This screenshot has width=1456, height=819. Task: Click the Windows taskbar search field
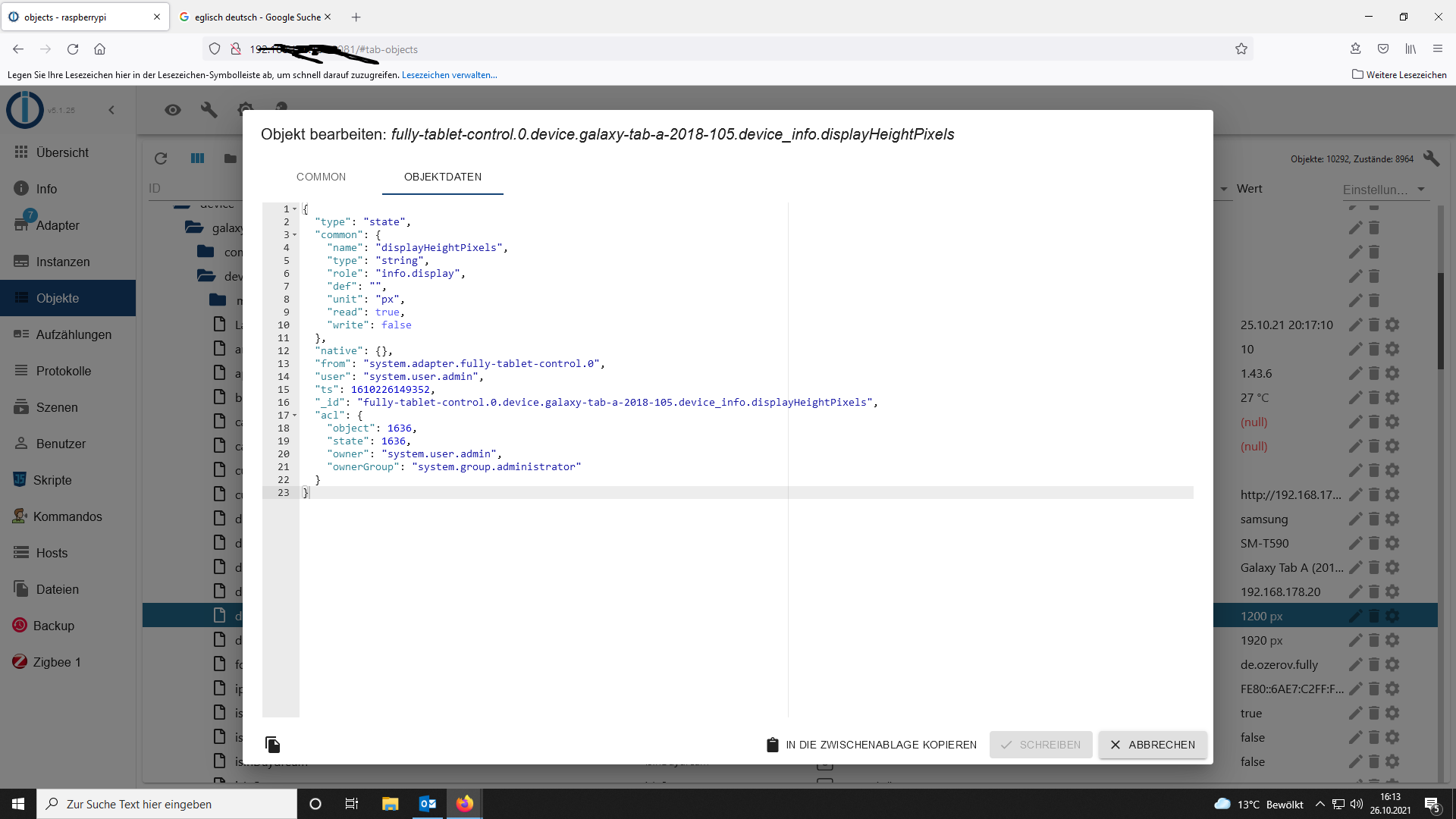pos(167,804)
